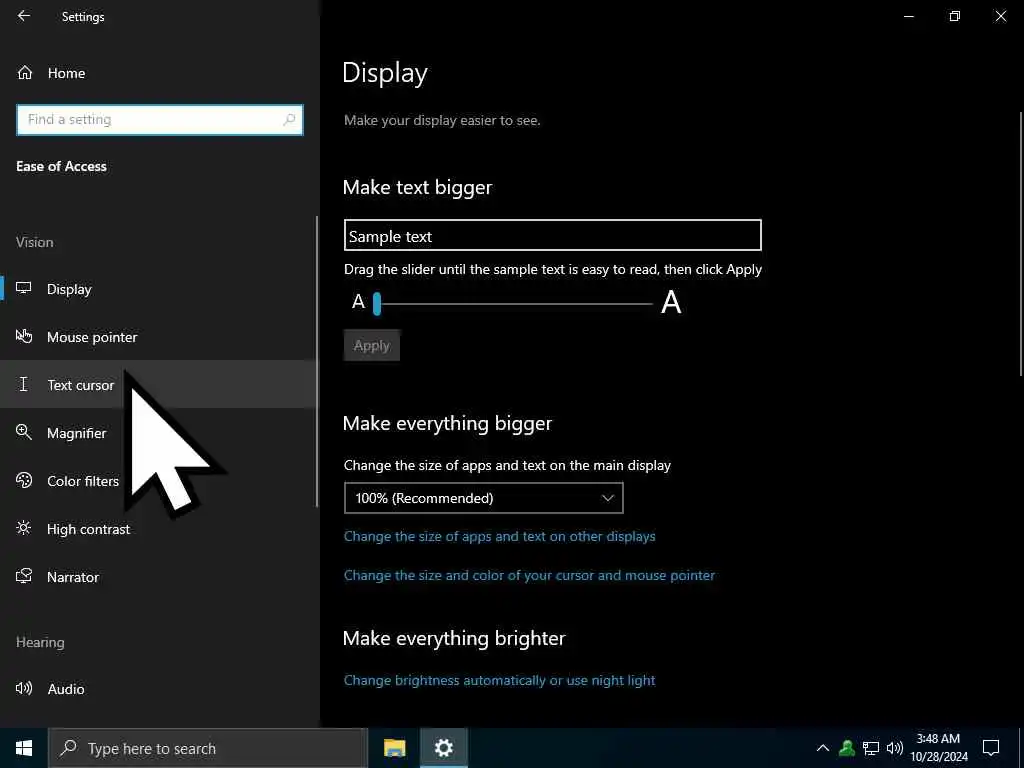Click the Find a setting search box
This screenshot has height=768, width=1024.
(159, 120)
